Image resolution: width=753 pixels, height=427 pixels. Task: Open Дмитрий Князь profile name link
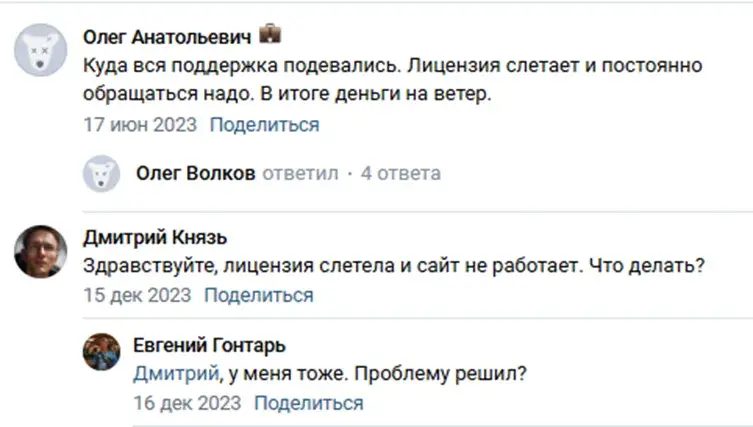(155, 238)
